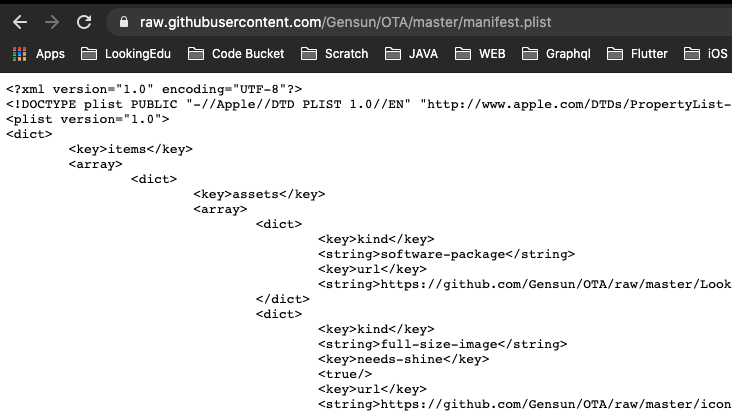
Task: Click the forward navigation arrow
Action: [x=51, y=21]
